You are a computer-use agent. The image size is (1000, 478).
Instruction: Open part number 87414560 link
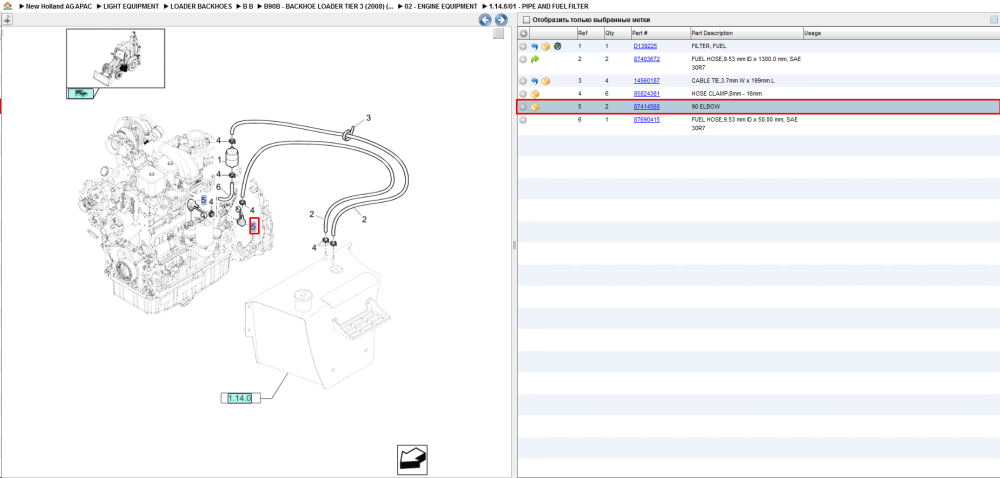[x=647, y=106]
